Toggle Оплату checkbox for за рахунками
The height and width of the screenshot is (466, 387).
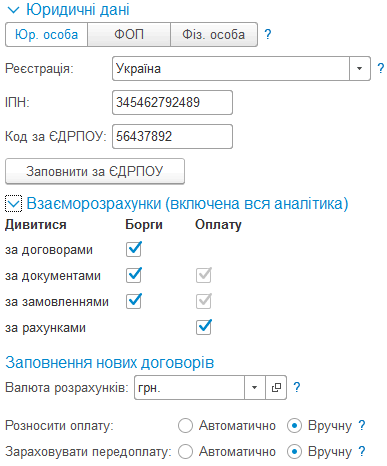204,327
